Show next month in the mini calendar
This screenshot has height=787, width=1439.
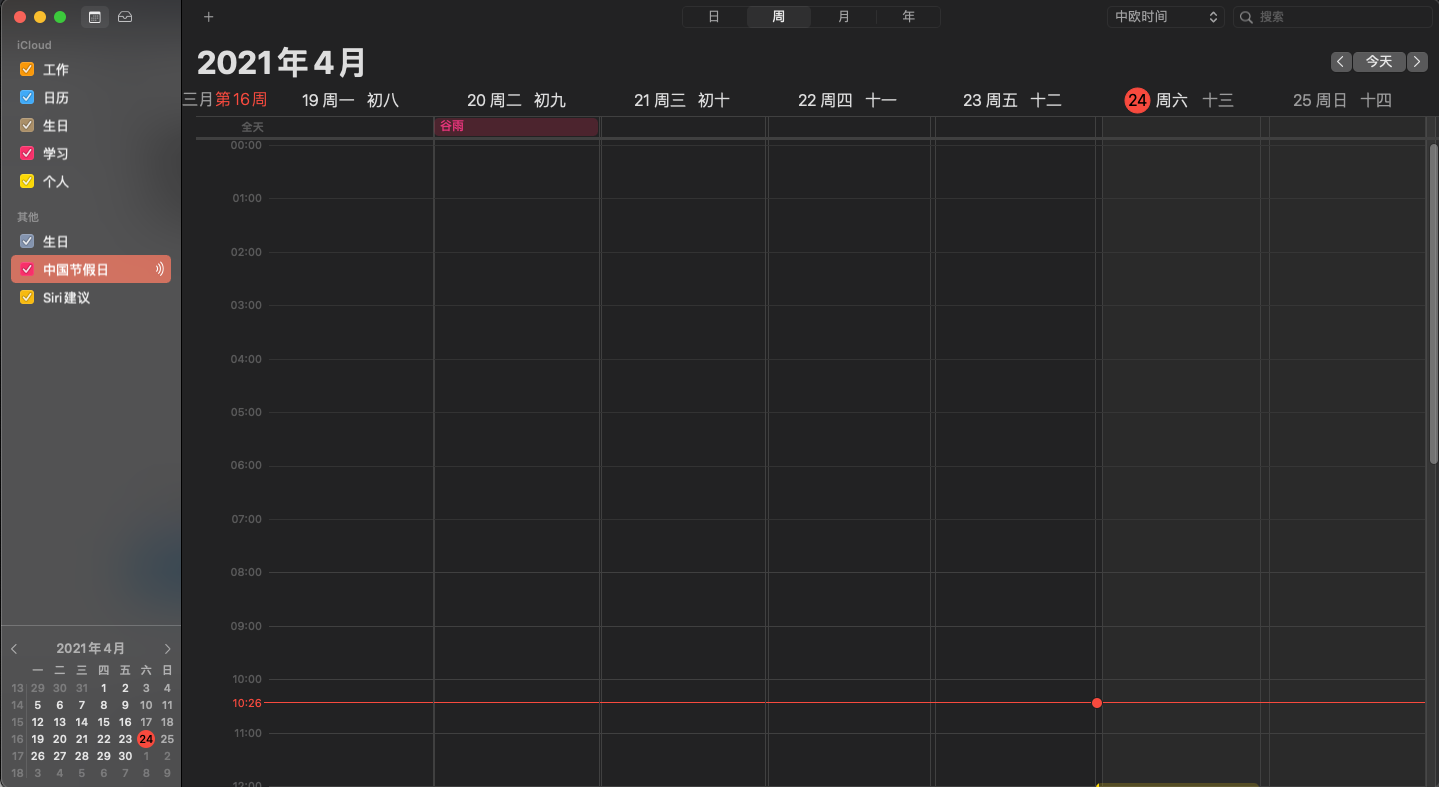pos(167,649)
